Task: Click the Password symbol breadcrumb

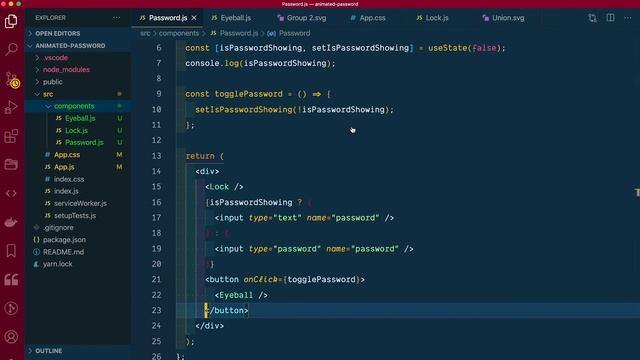Action: pyautogui.click(x=294, y=33)
